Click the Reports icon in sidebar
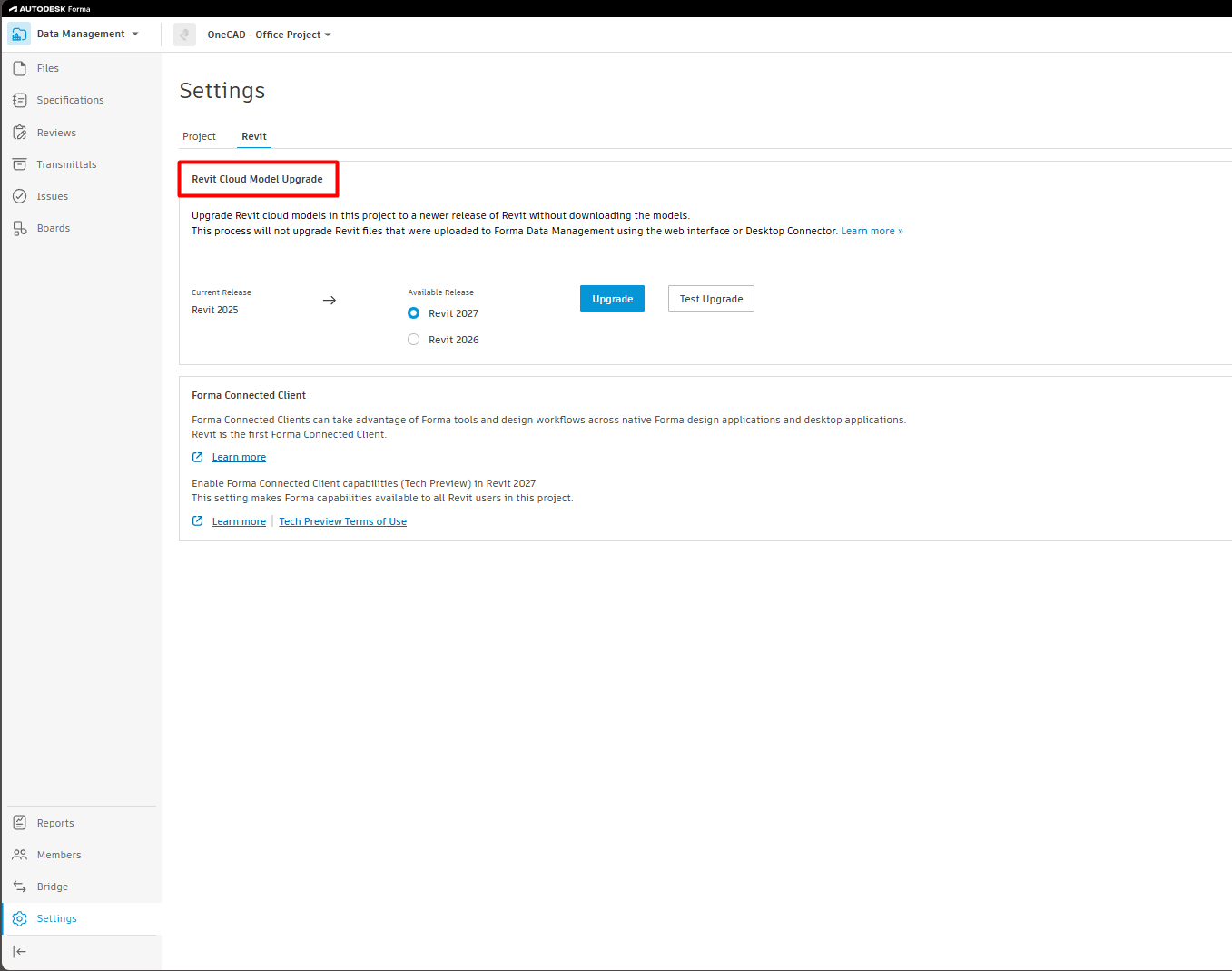The image size is (1232, 971). (19, 823)
